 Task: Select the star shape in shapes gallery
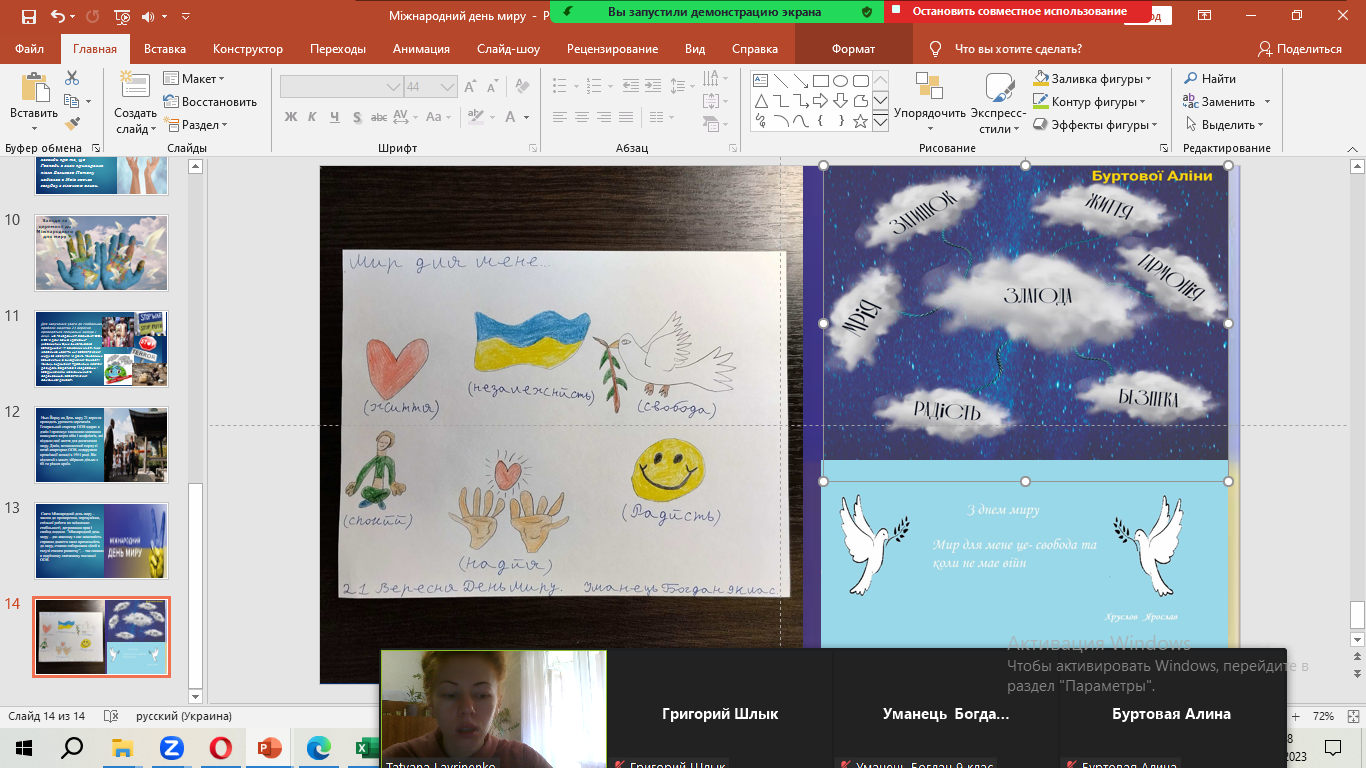coord(861,121)
